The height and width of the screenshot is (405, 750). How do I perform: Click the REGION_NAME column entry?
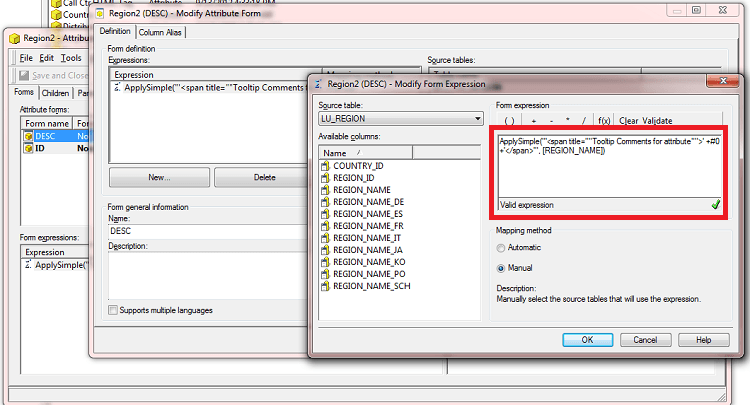point(361,189)
